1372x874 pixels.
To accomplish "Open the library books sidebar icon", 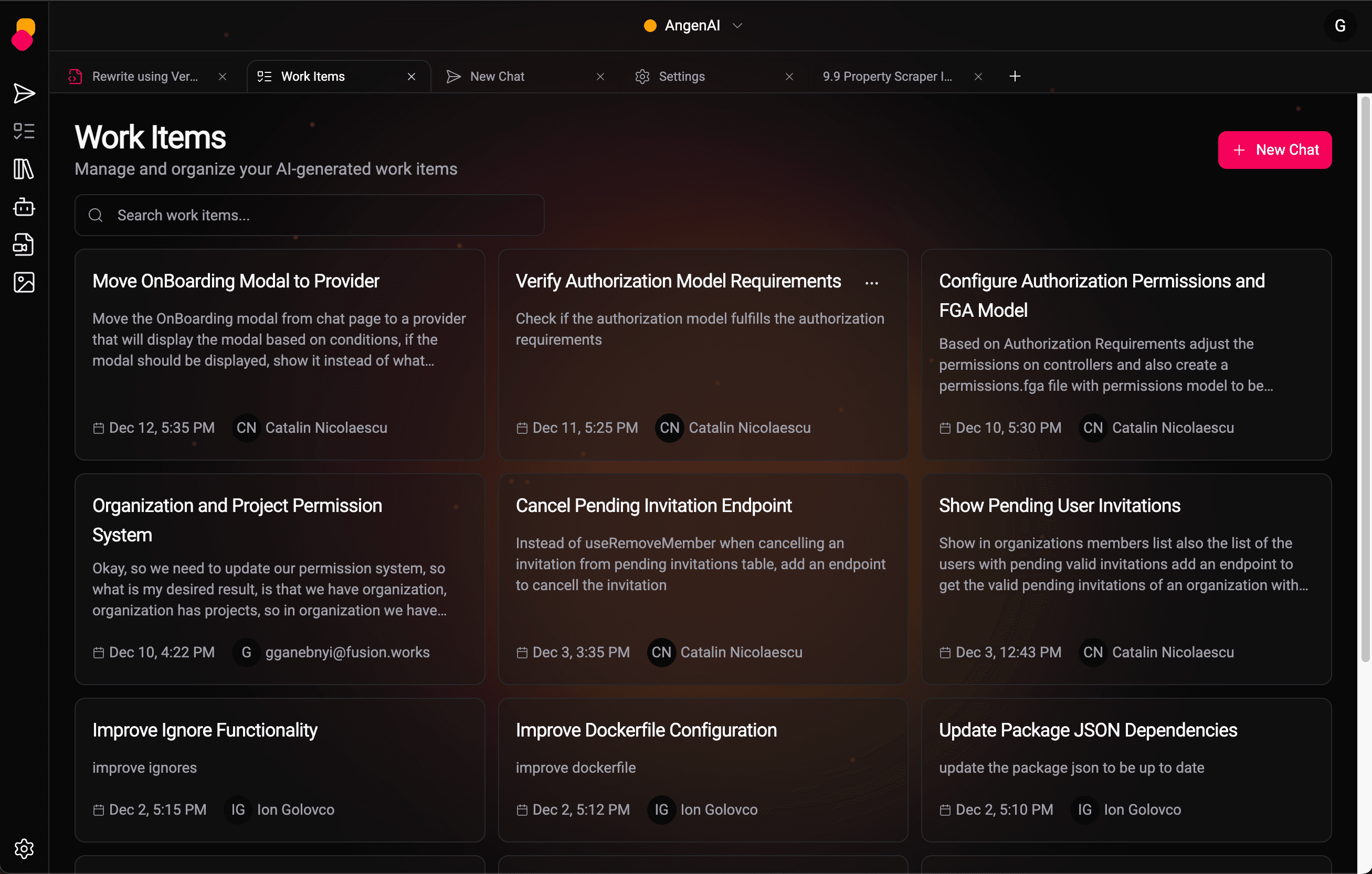I will [x=24, y=169].
